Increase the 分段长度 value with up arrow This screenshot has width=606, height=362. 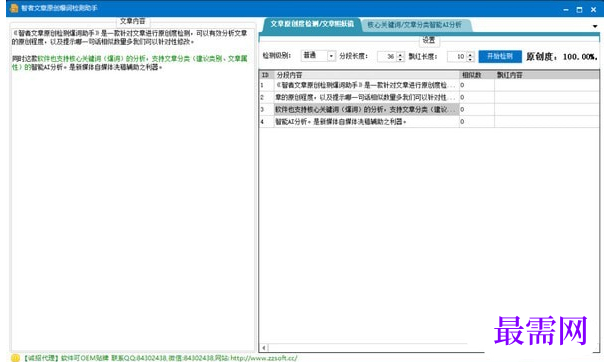click(x=400, y=54)
